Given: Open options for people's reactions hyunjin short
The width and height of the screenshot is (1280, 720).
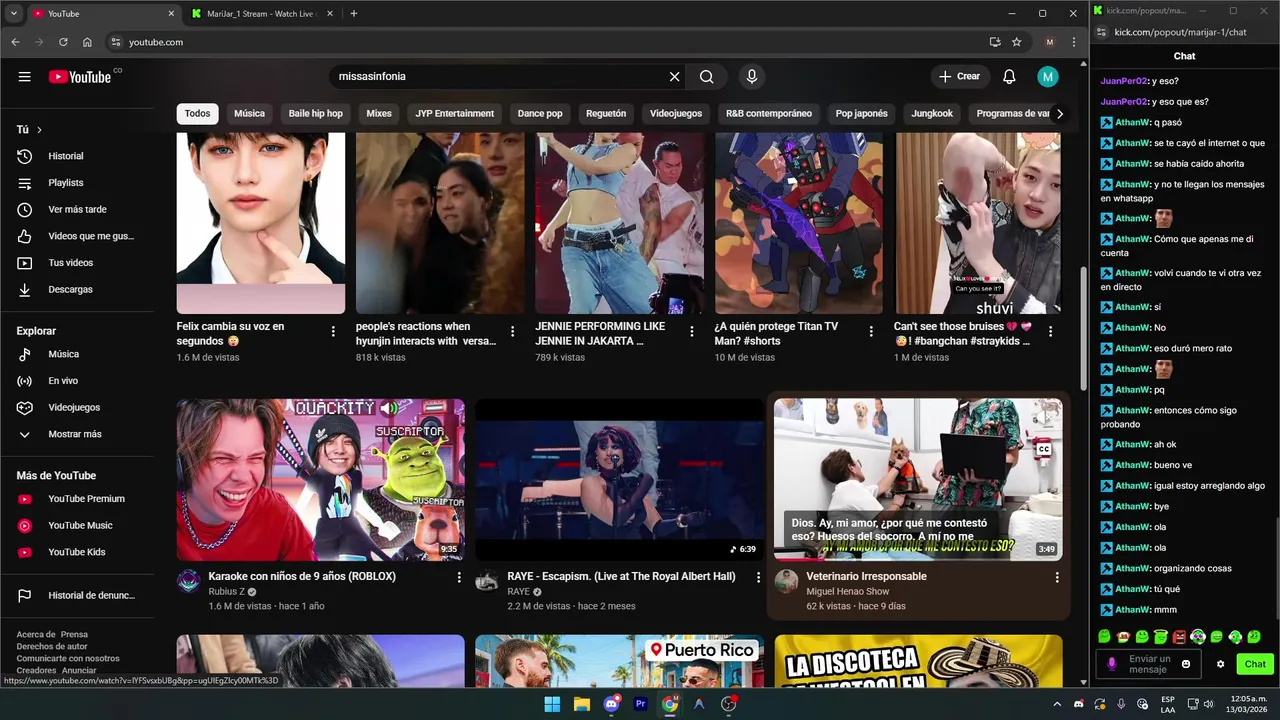Looking at the screenshot, I should pyautogui.click(x=512, y=331).
